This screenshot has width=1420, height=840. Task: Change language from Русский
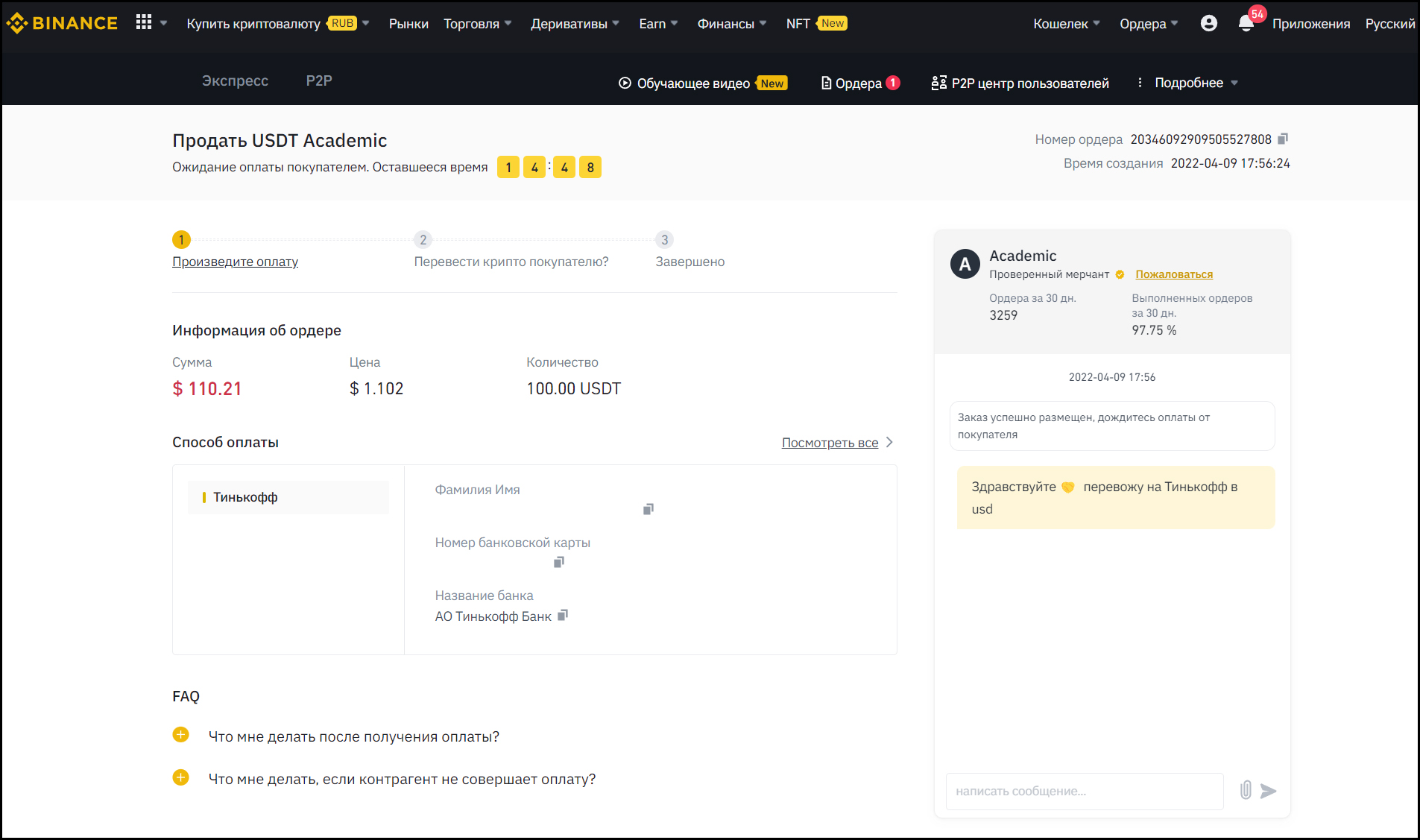coord(1389,24)
